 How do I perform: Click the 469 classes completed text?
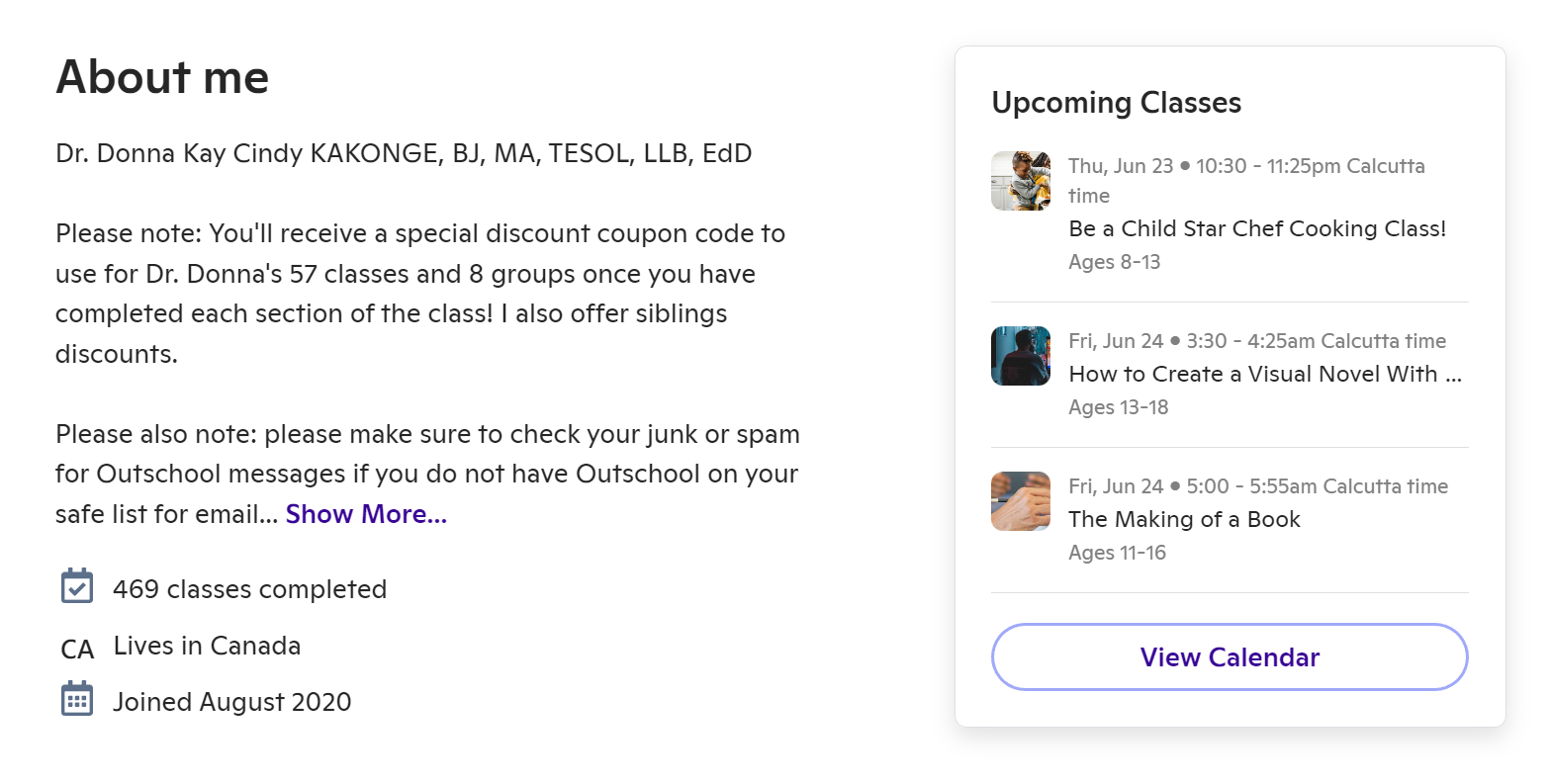click(x=249, y=589)
